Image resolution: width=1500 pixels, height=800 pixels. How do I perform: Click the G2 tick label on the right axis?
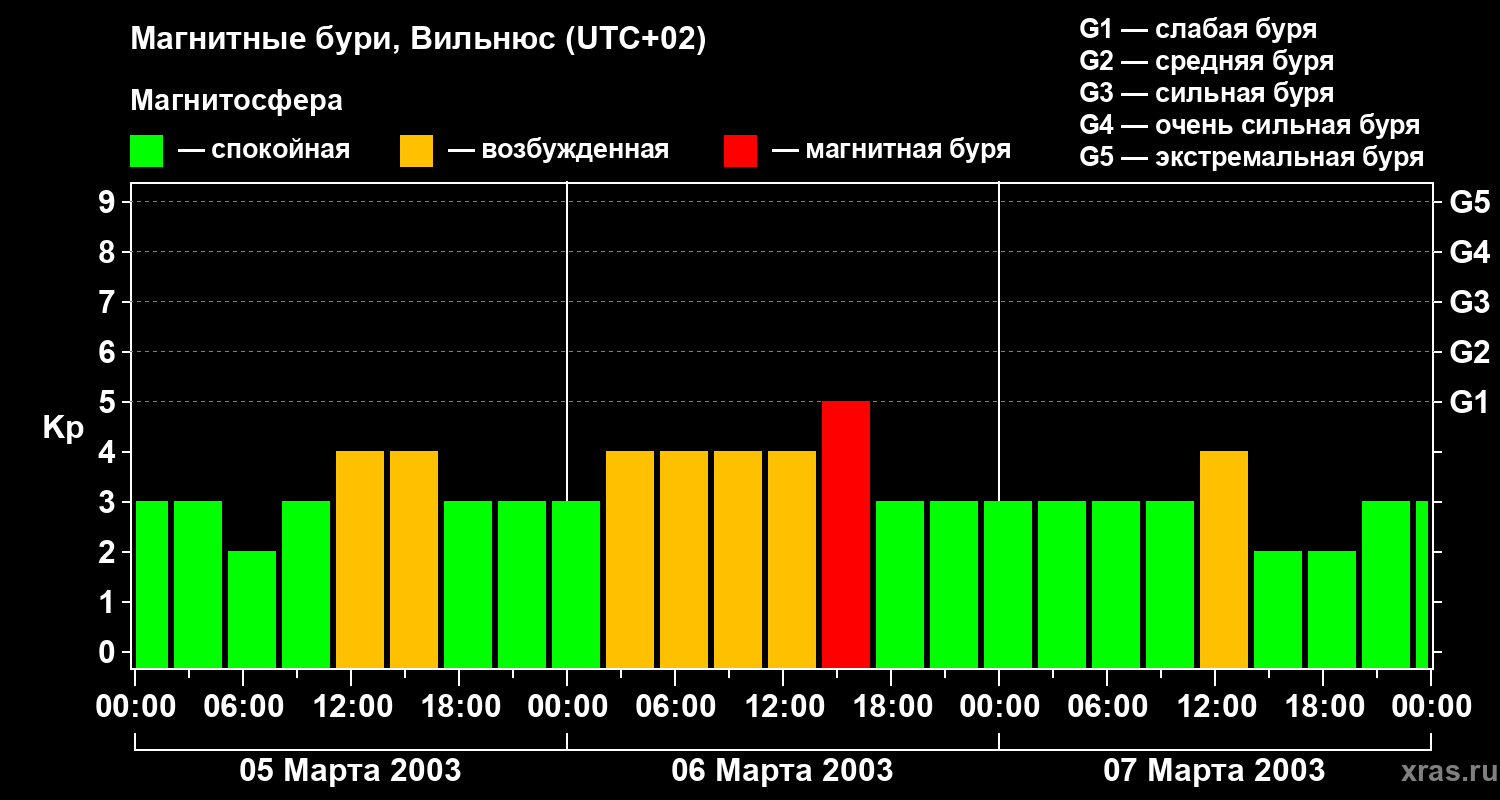point(1469,352)
